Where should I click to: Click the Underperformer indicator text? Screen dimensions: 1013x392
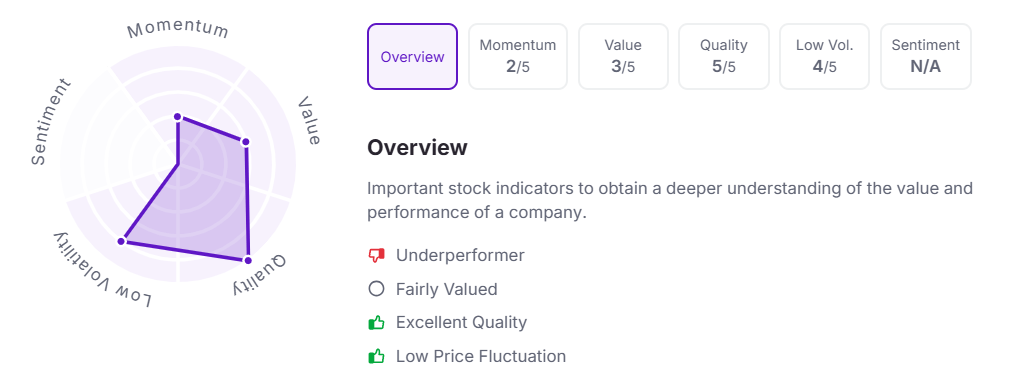tap(460, 256)
